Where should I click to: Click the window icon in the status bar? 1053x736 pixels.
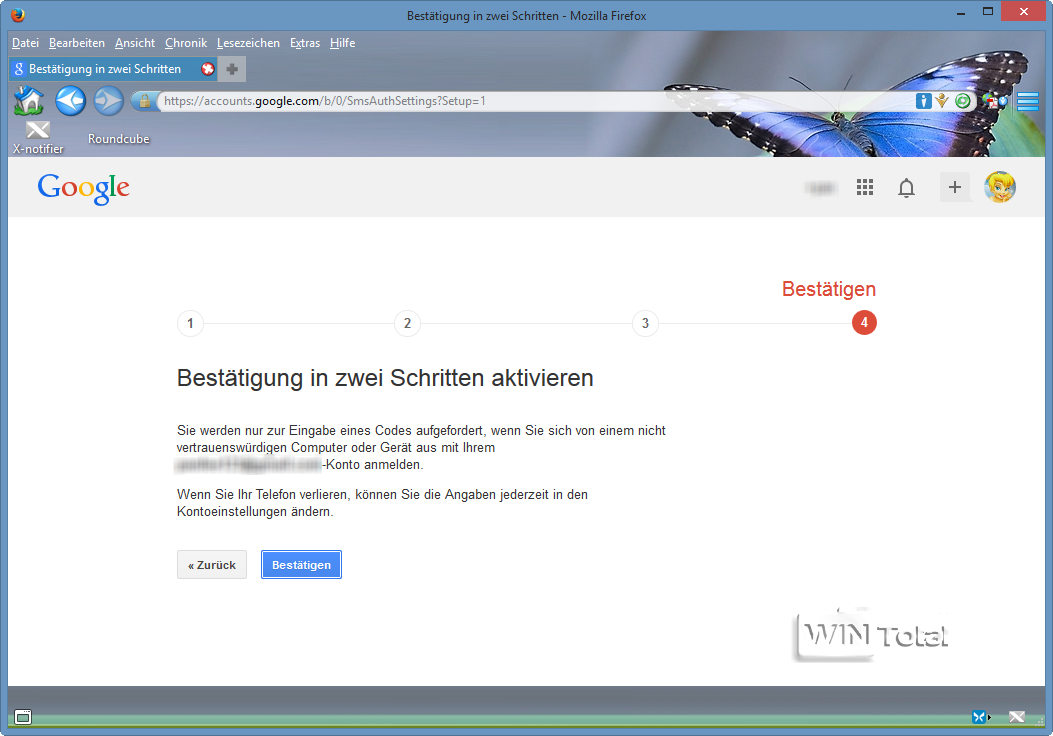(x=23, y=717)
